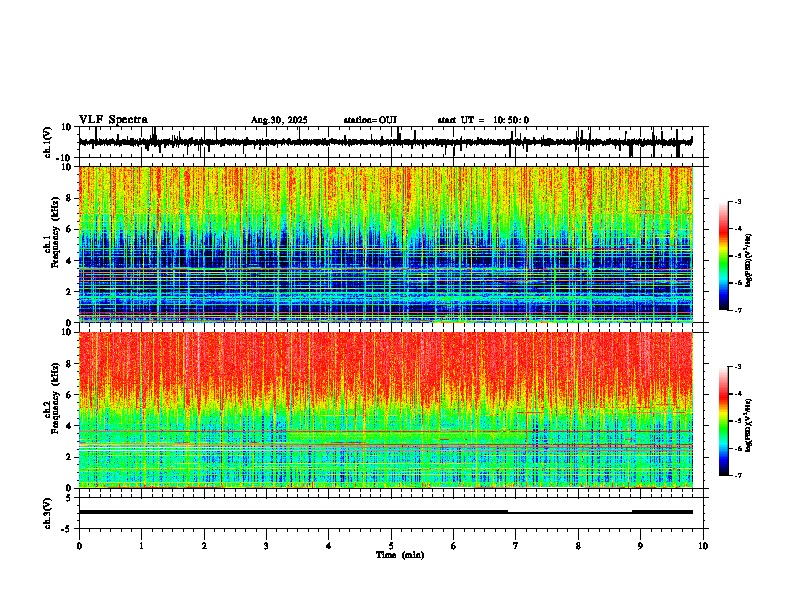Click time axis tick label "7"
This screenshot has height=612, width=792.
coord(516,546)
